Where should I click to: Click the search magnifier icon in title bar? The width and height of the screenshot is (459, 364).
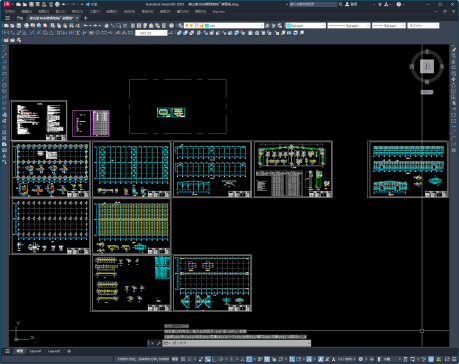tap(341, 4)
